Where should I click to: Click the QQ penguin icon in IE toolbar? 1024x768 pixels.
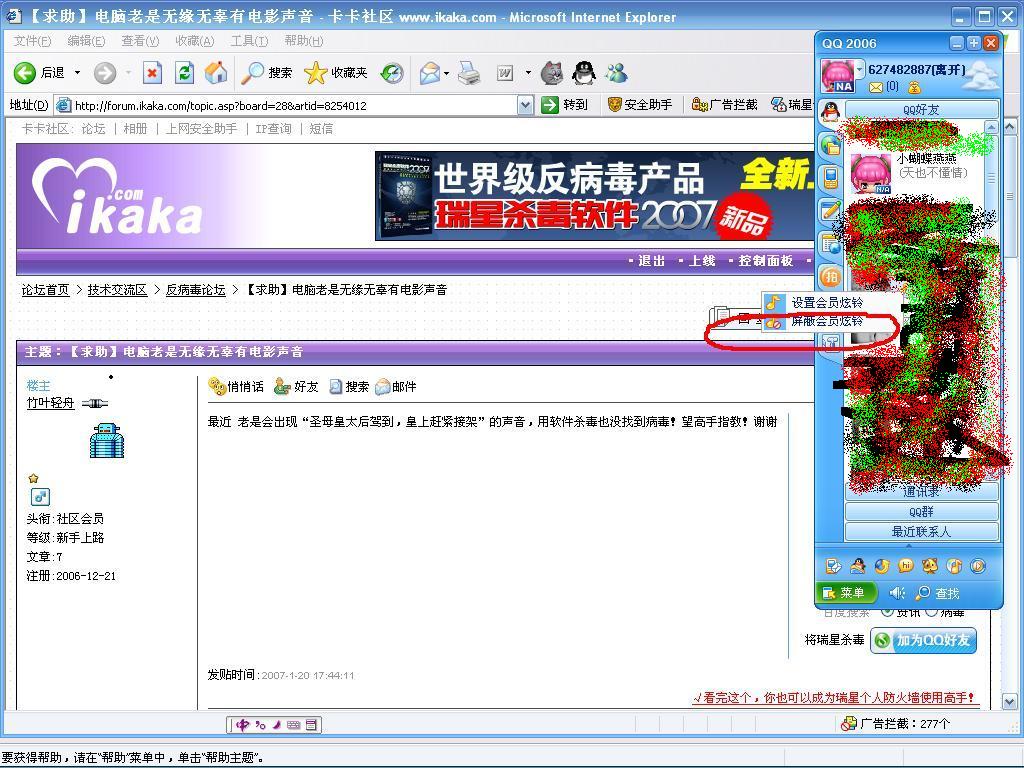pyautogui.click(x=583, y=72)
